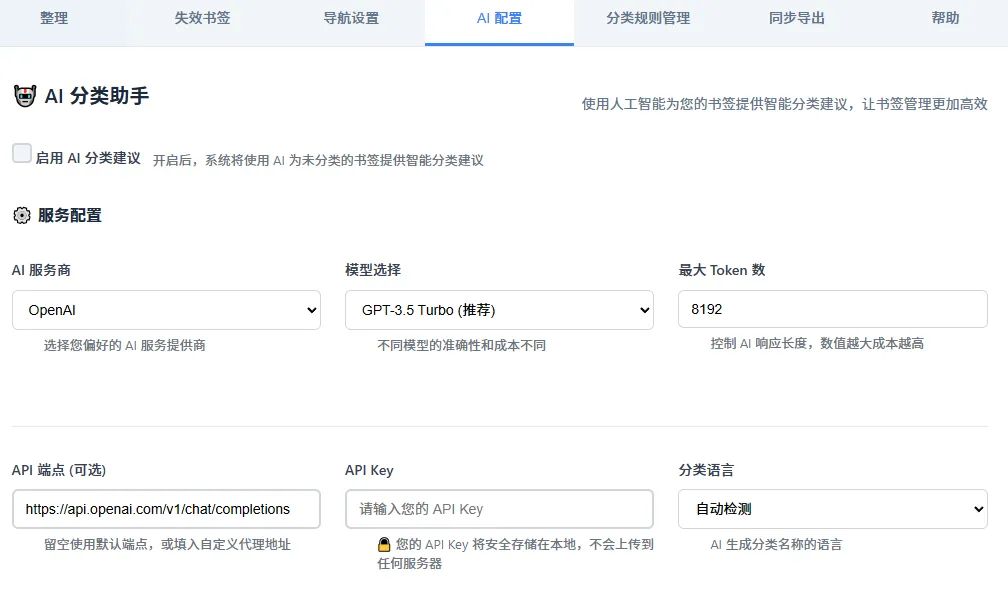Open the 分类语言 自动检测 dropdown
Viewport: 1008px width, 594px height.
[x=832, y=509]
